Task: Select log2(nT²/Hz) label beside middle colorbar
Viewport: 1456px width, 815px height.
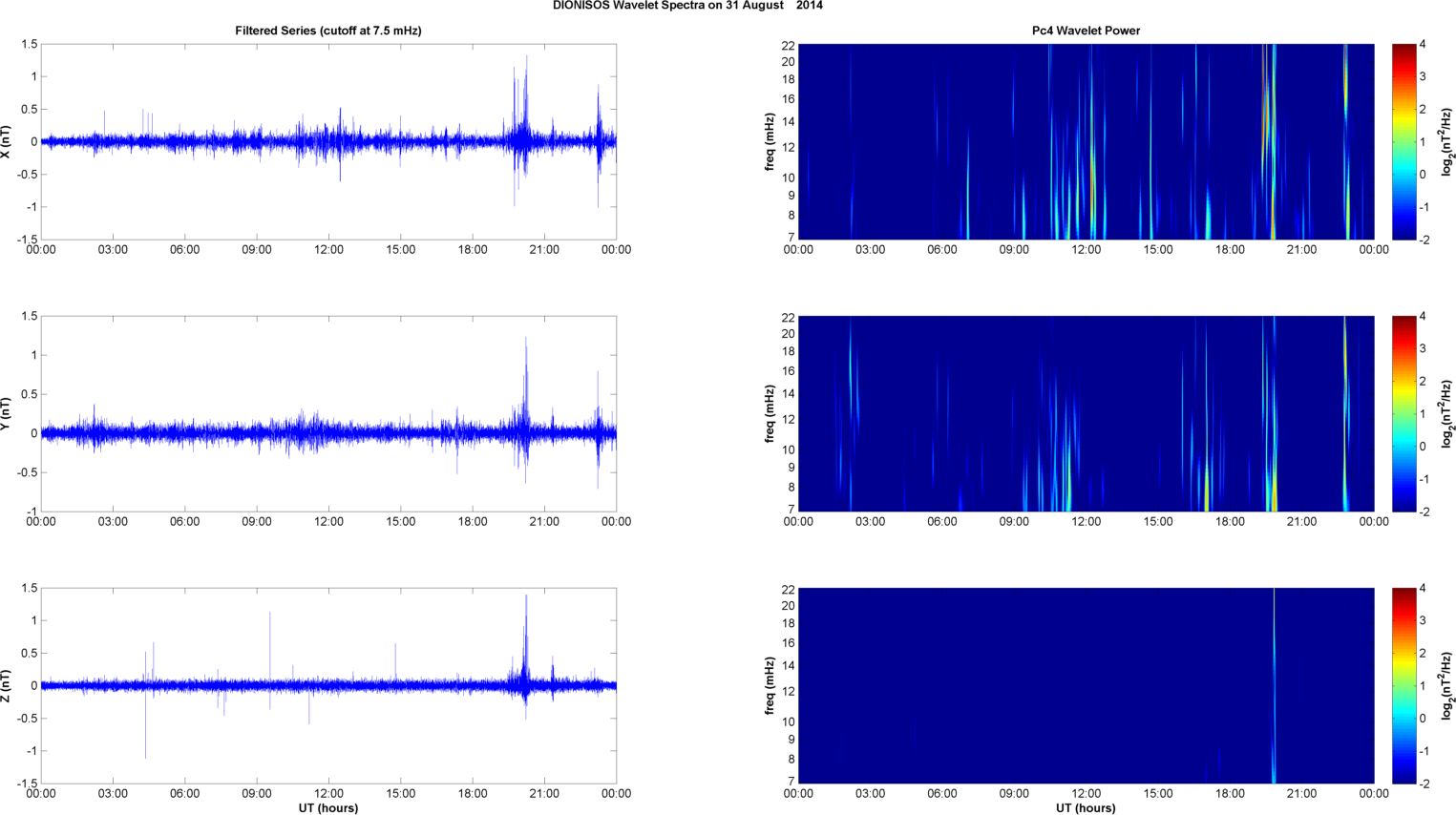Action: [x=1447, y=413]
